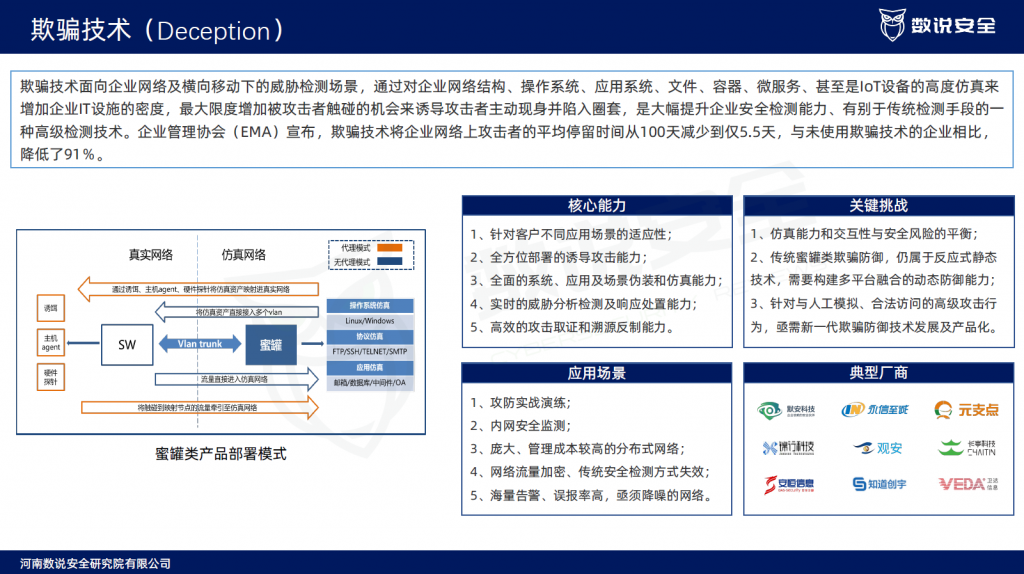Select the 关键挑战 section header
1024x574 pixels.
click(x=878, y=205)
